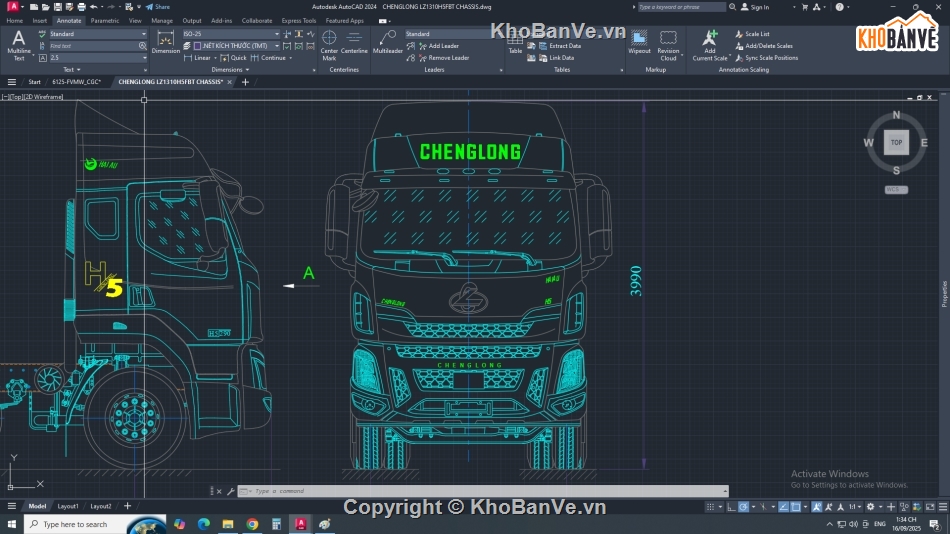Toggle grid display in status bar
Viewport: 950px width, 534px height.
(710, 507)
